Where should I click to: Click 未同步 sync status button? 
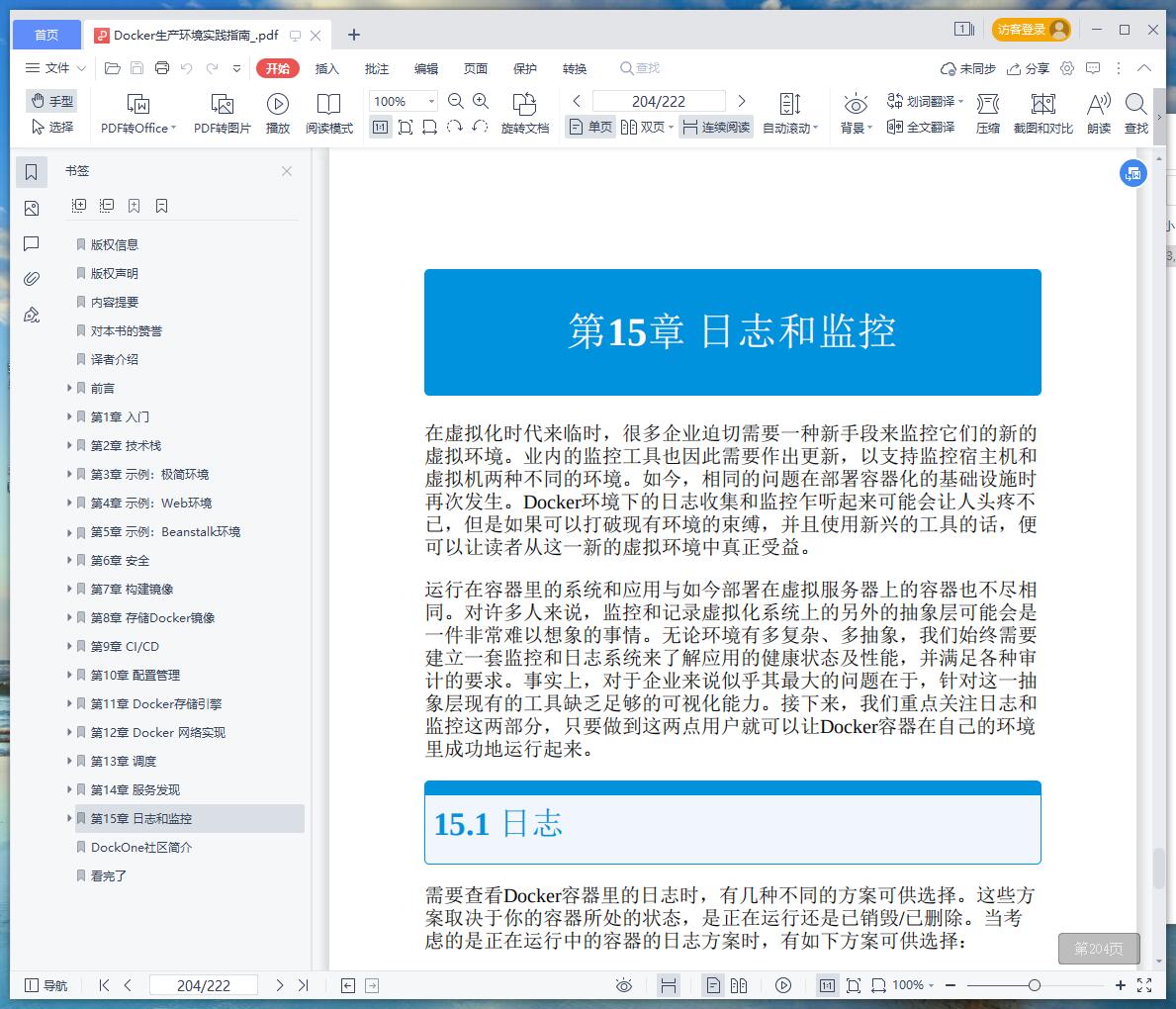(x=967, y=68)
